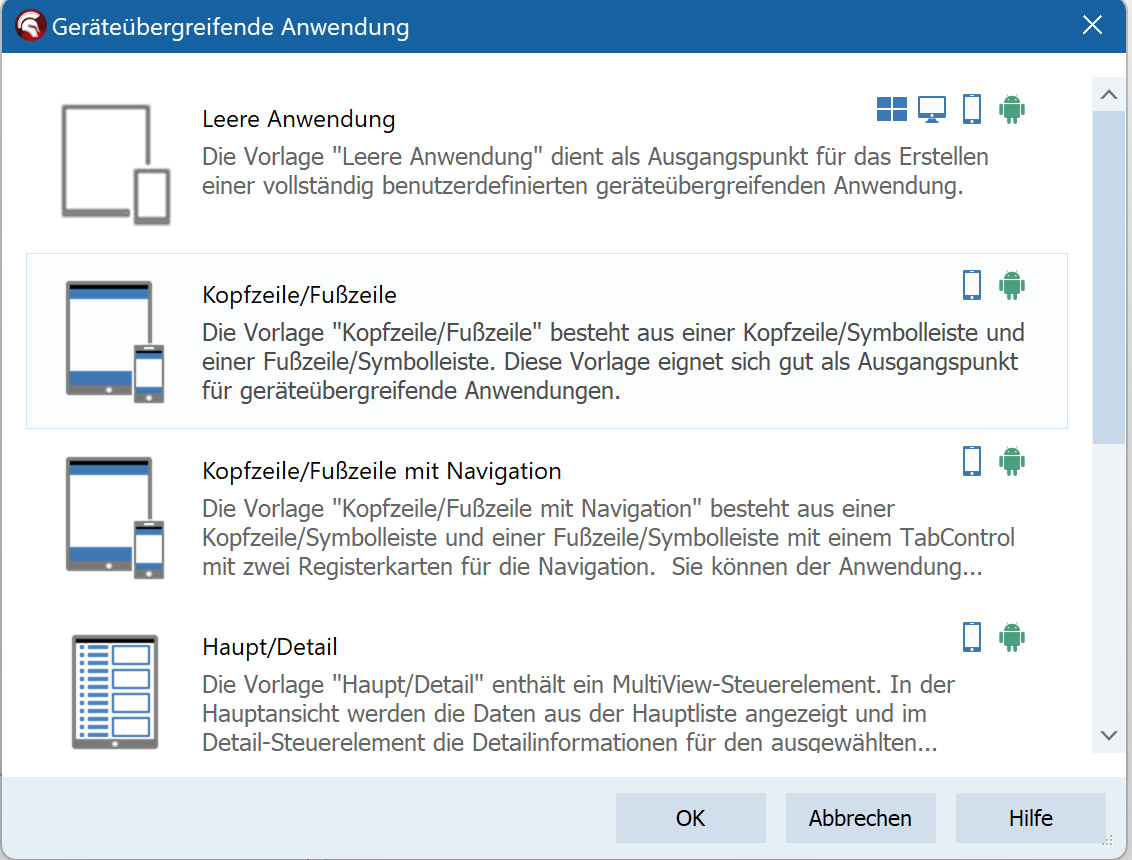Close the Geräteübergreifende Anwendung dialog

tap(1092, 26)
